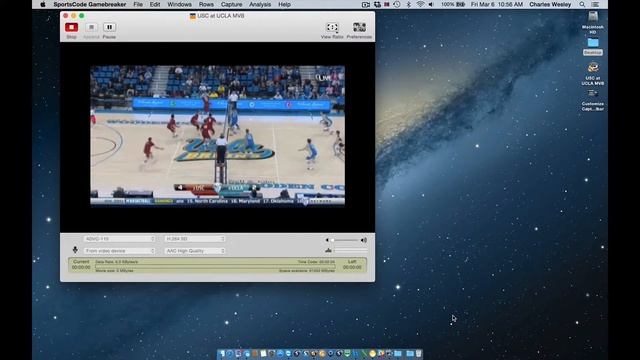Open the Wi-Fi status menu
The height and width of the screenshot is (360, 640).
point(420,4)
